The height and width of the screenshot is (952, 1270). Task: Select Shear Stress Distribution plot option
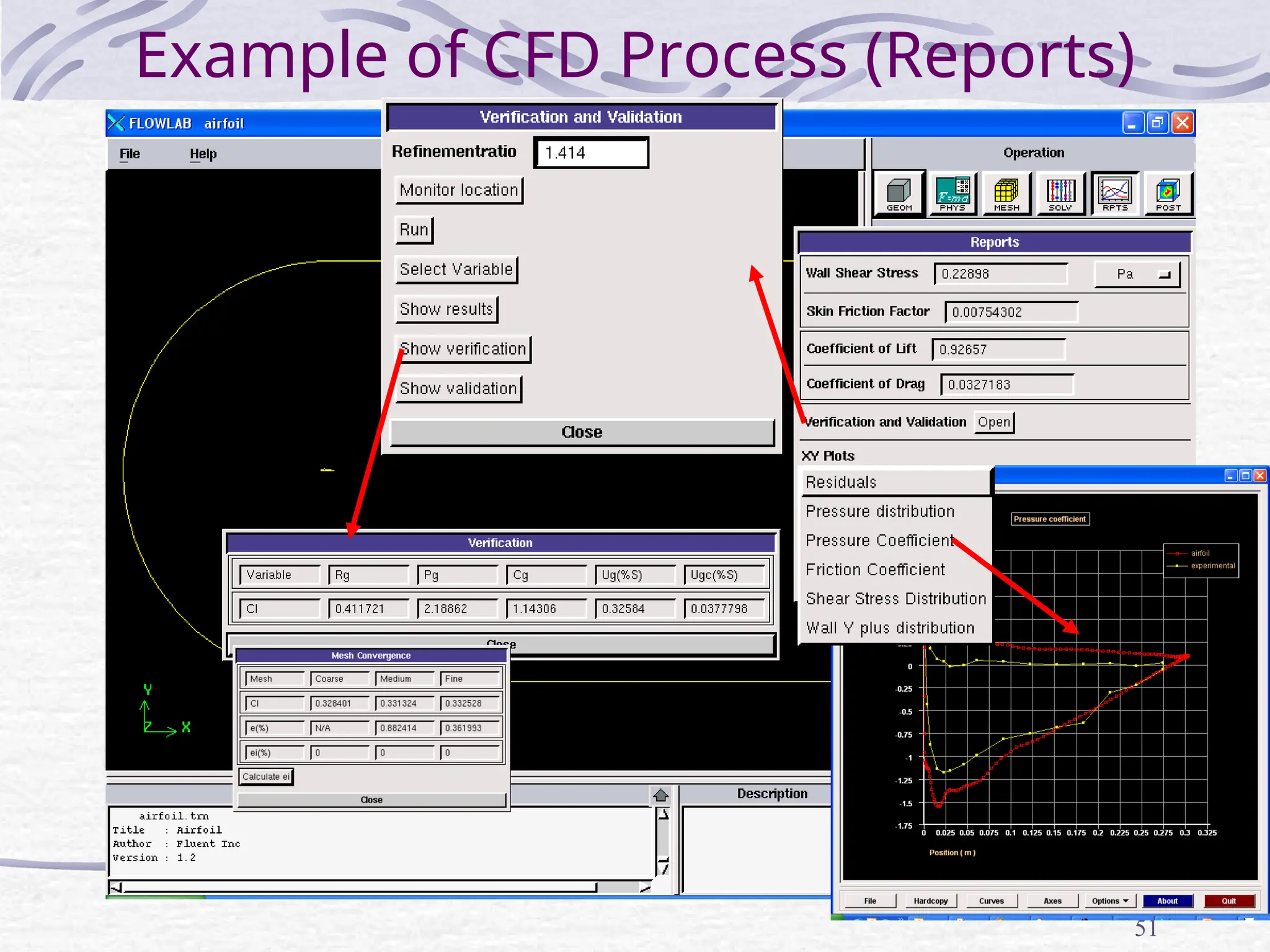click(x=895, y=599)
